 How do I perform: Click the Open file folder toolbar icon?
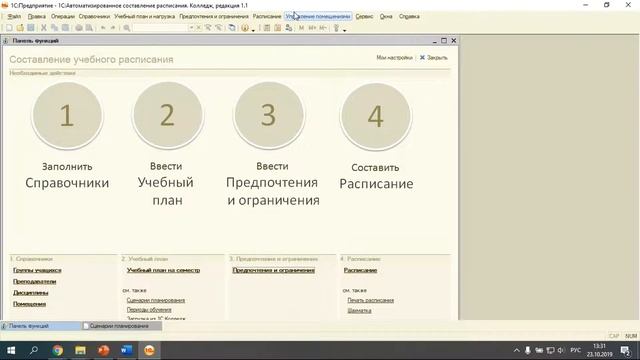pos(20,28)
